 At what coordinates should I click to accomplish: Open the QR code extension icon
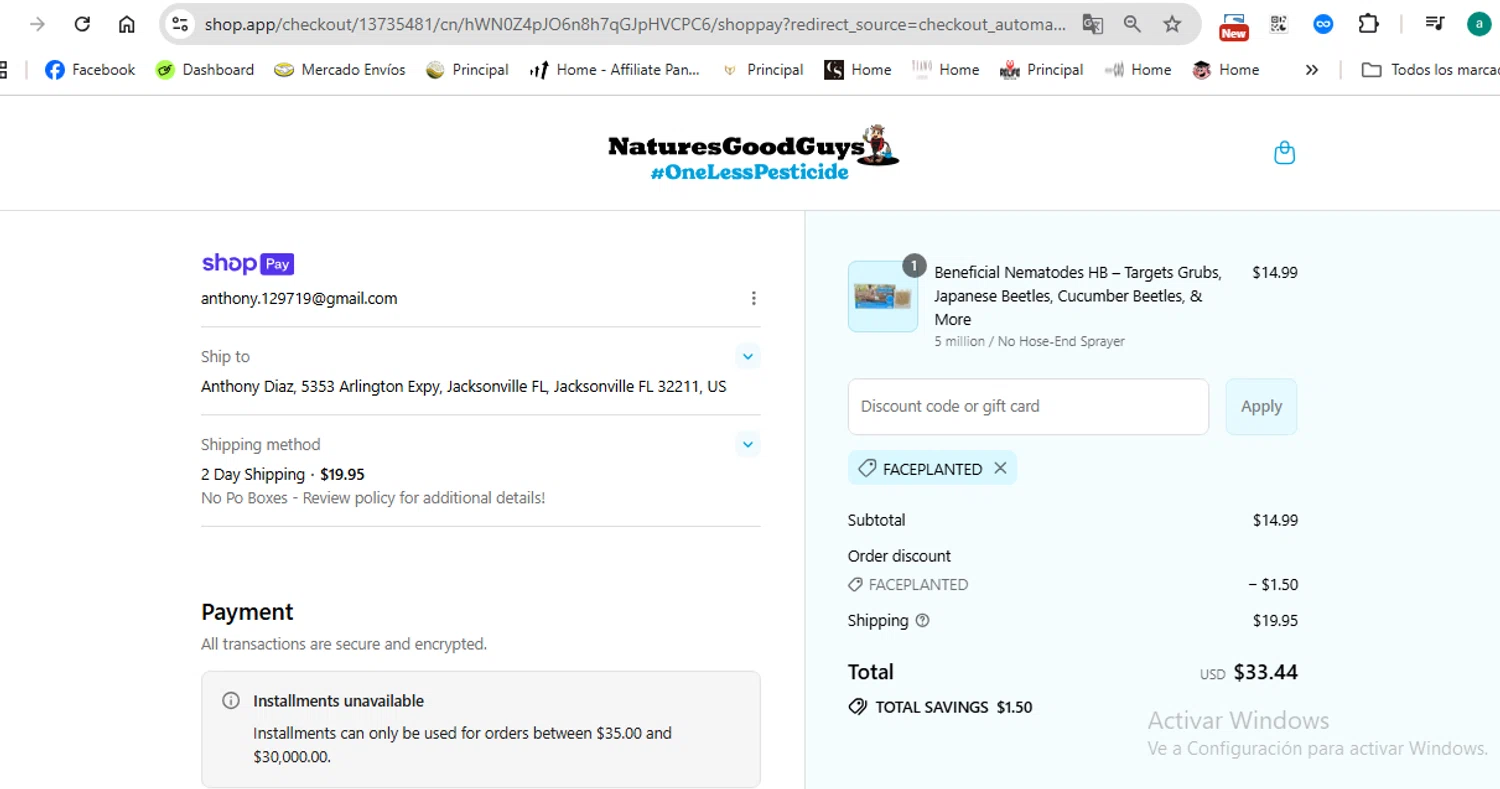[1279, 24]
